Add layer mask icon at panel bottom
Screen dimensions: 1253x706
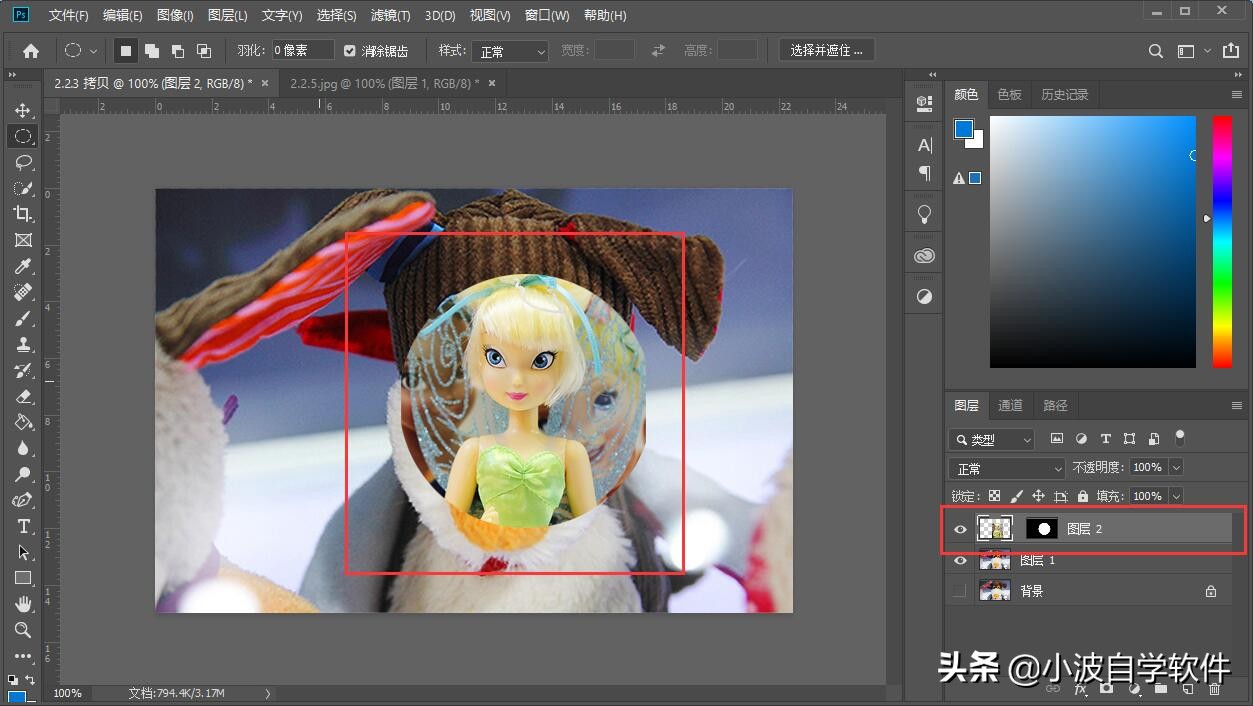pyautogui.click(x=1107, y=689)
